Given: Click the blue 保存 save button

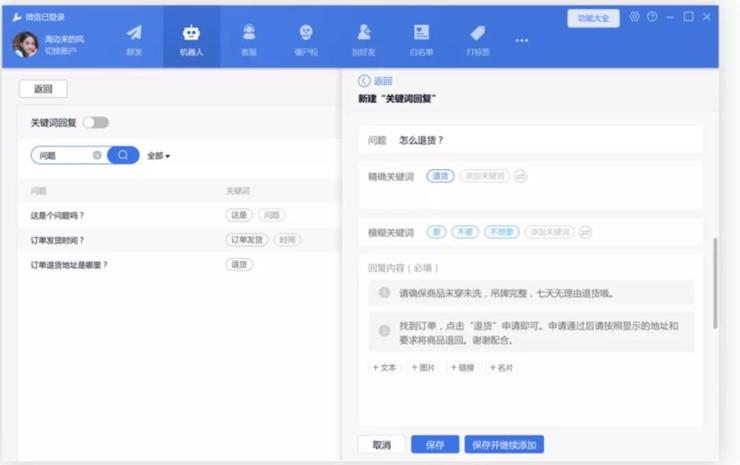Looking at the screenshot, I should [x=435, y=445].
